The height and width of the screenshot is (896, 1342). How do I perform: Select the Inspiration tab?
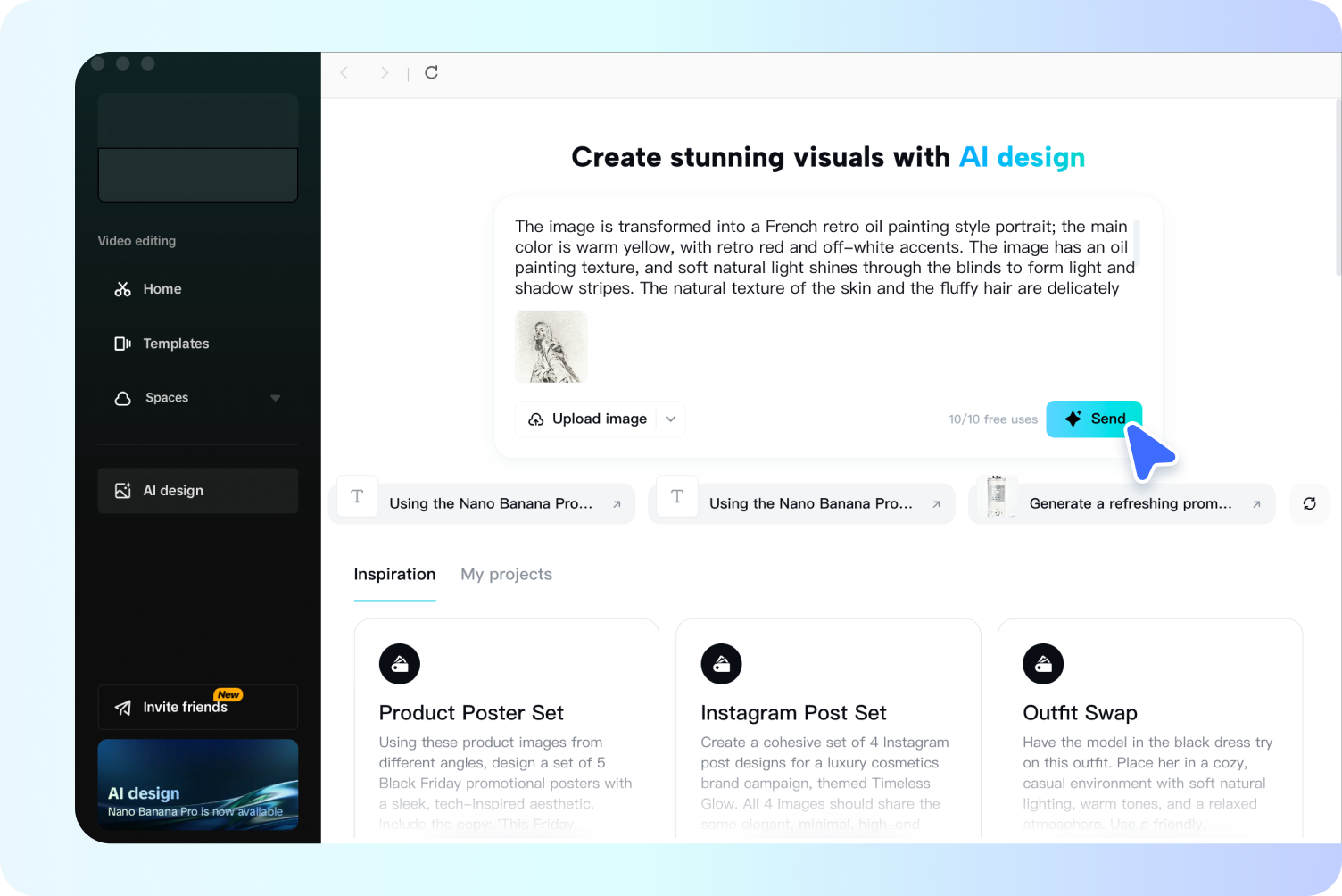point(394,574)
